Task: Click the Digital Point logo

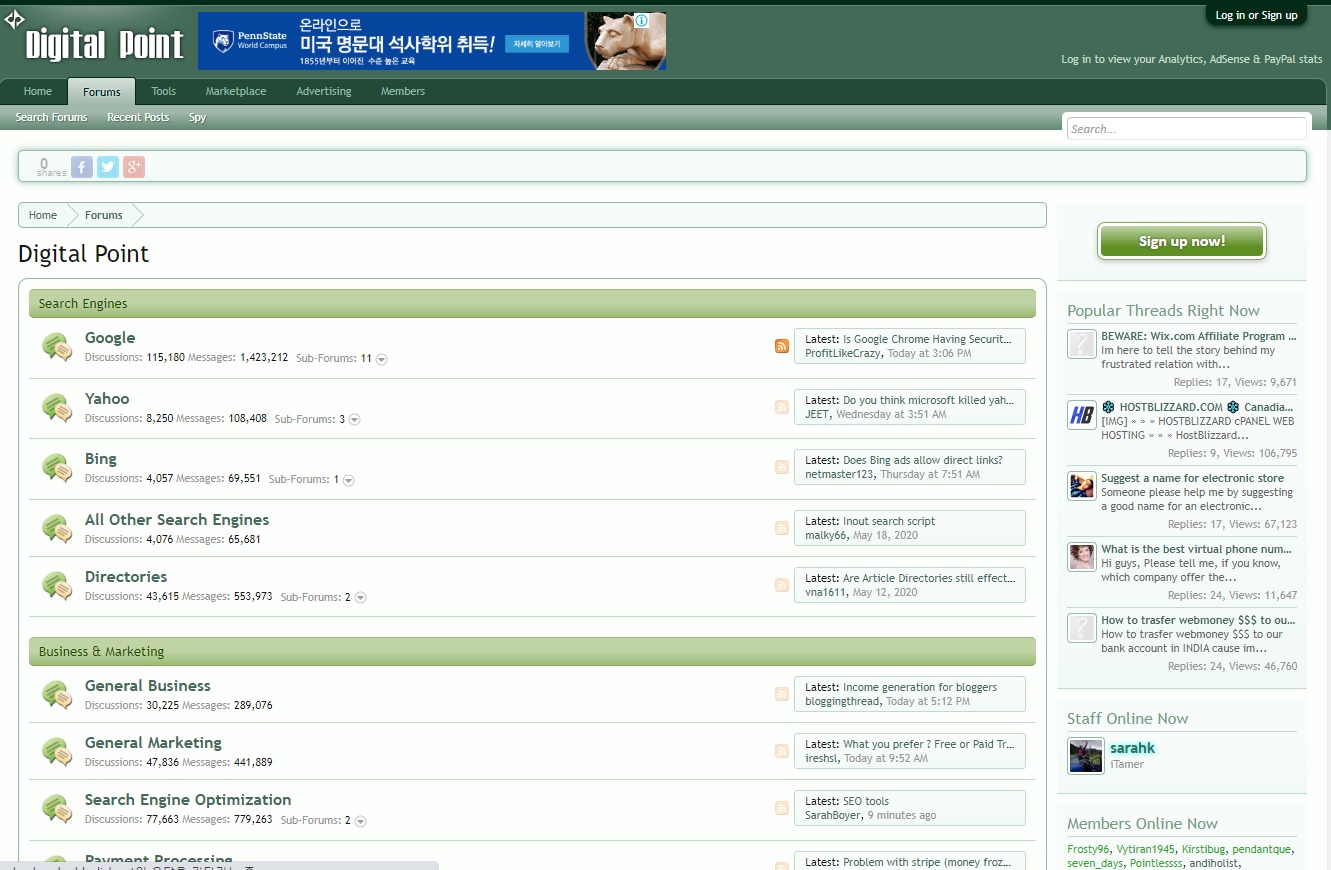Action: 104,44
